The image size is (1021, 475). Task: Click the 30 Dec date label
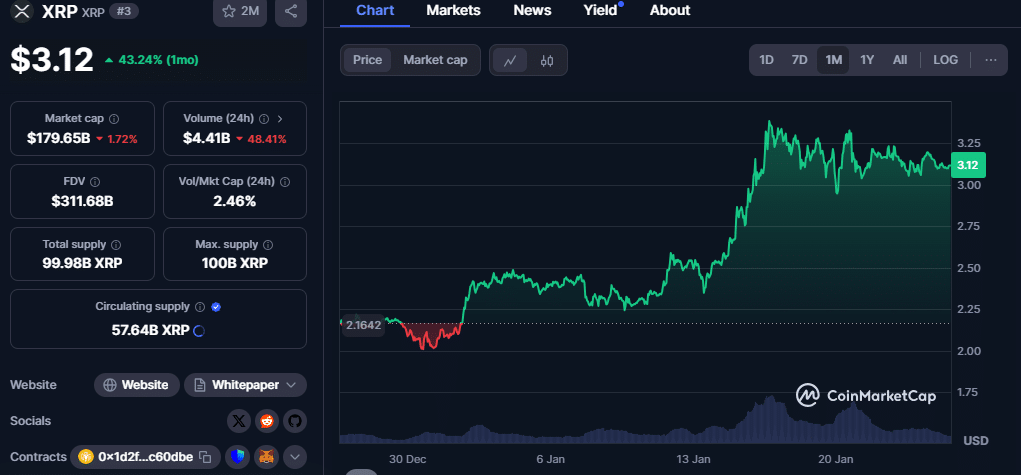pyautogui.click(x=408, y=459)
